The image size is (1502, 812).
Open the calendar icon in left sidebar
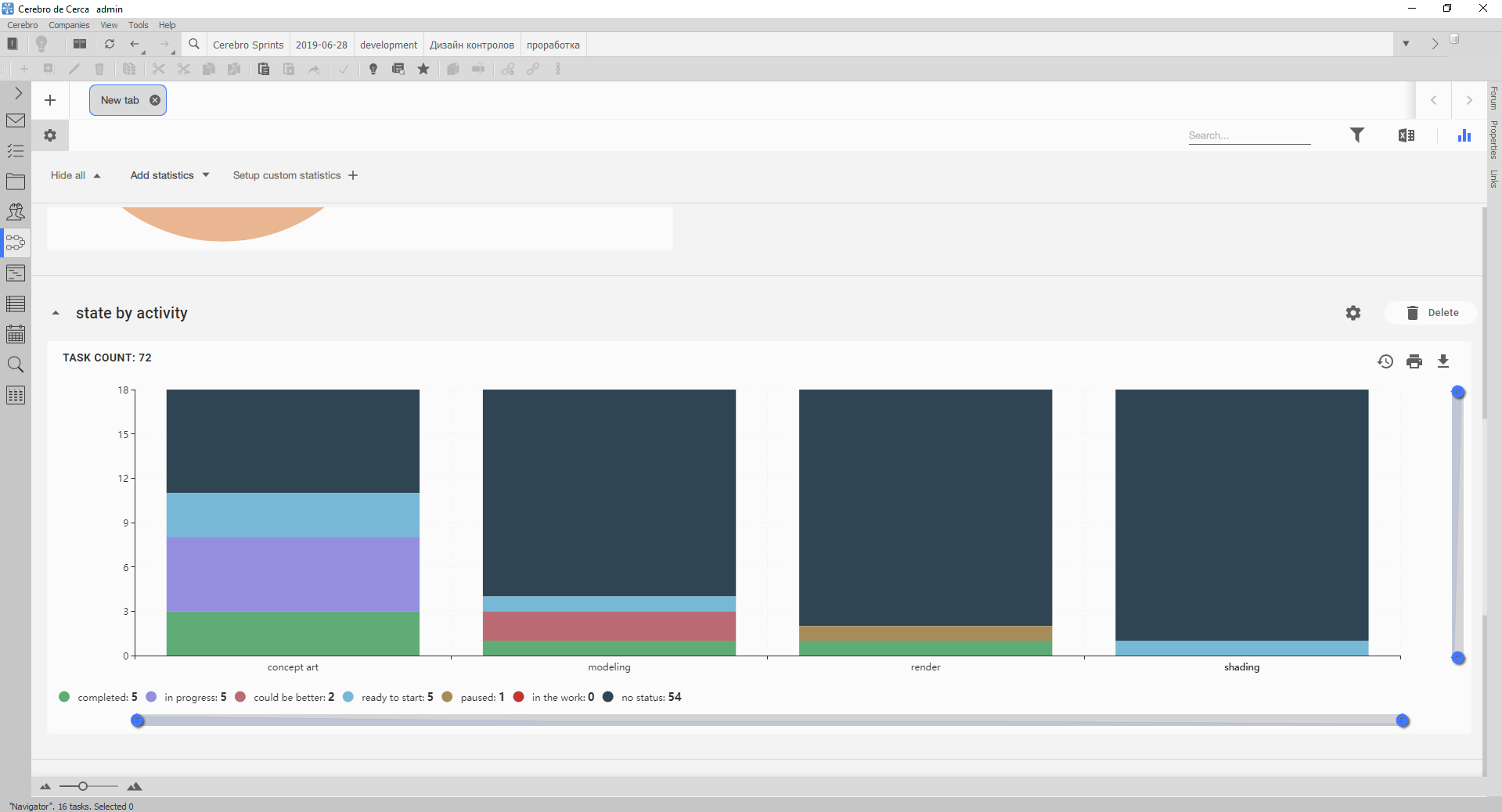16,334
